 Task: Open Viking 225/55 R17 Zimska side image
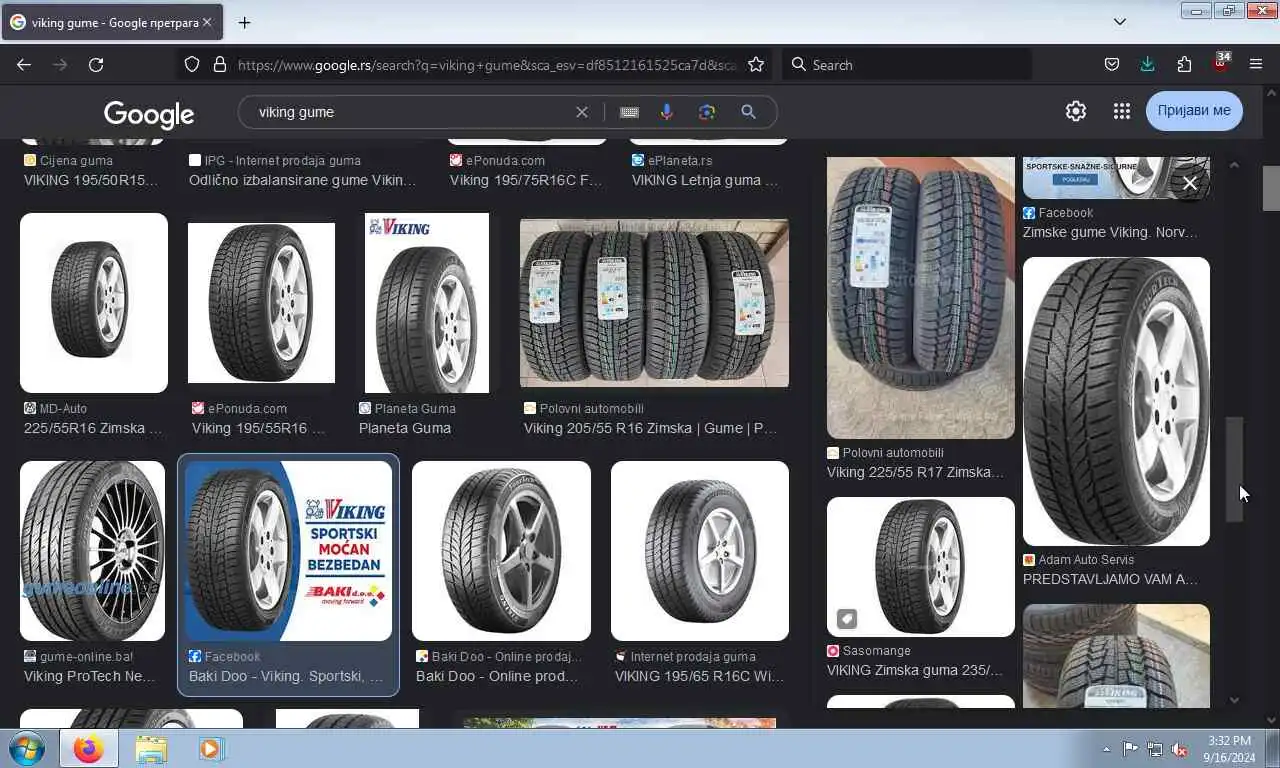(x=920, y=297)
